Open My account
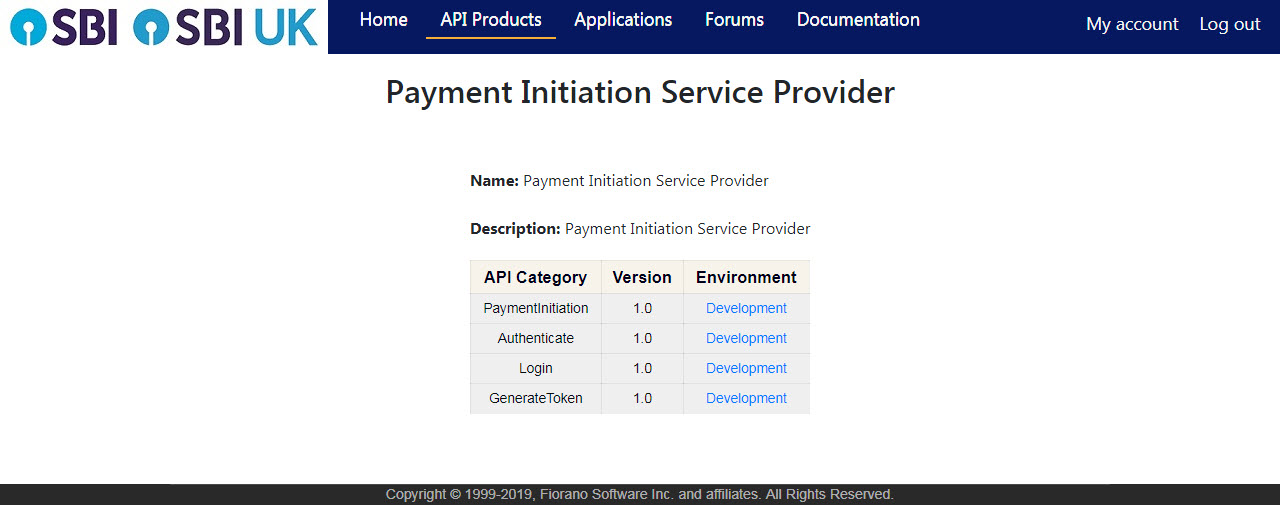Screen dimensions: 1280x505 click(x=1132, y=24)
